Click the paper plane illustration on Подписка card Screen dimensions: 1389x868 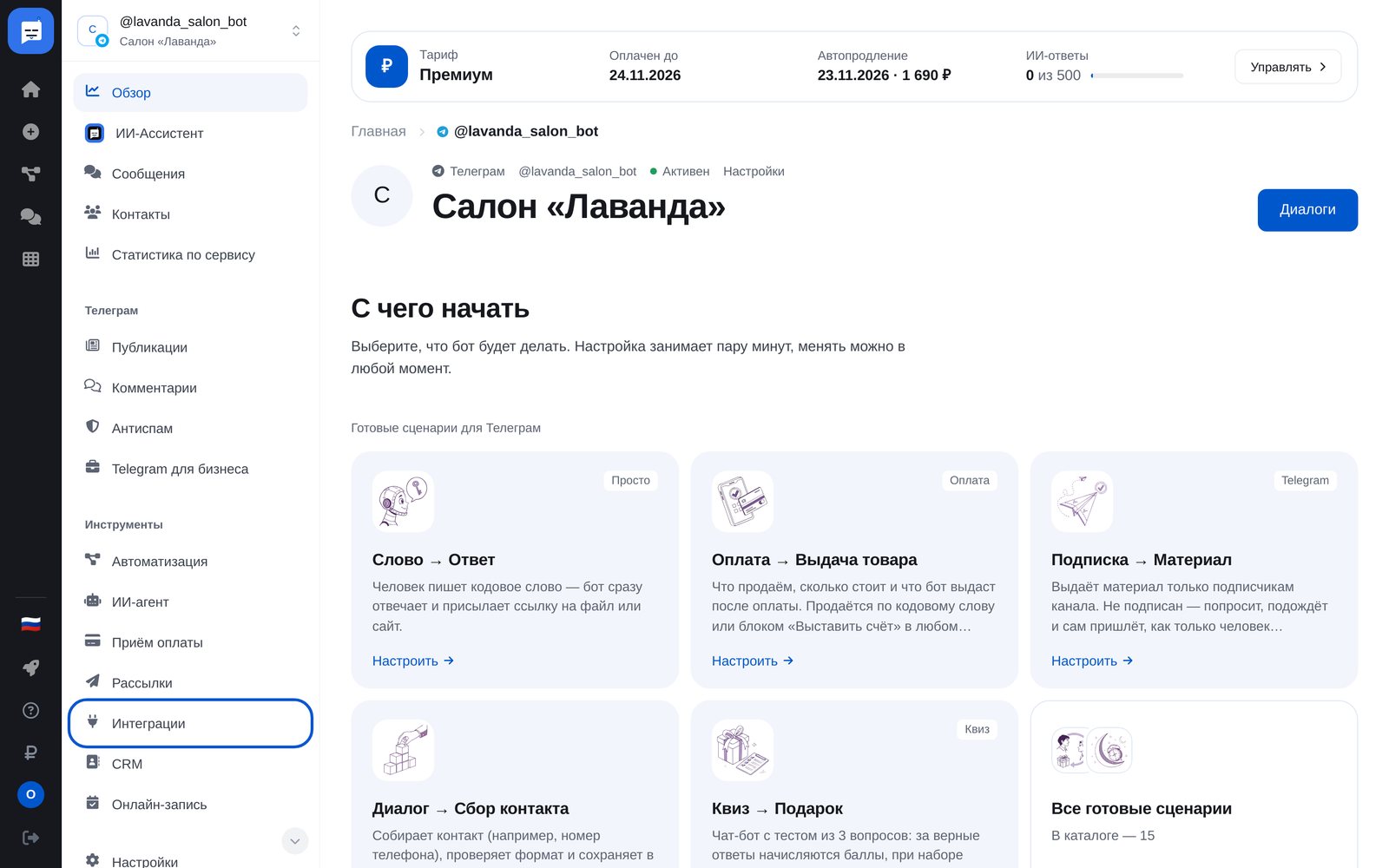(x=1082, y=502)
